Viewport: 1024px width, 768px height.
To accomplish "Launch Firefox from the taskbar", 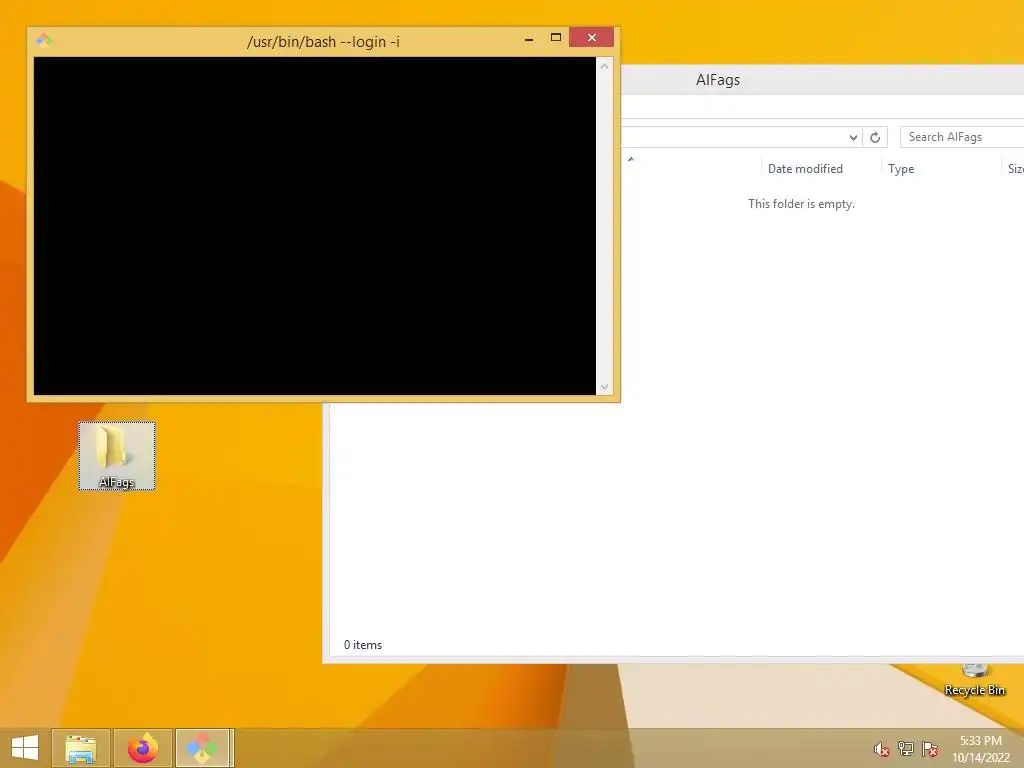I will (x=143, y=748).
